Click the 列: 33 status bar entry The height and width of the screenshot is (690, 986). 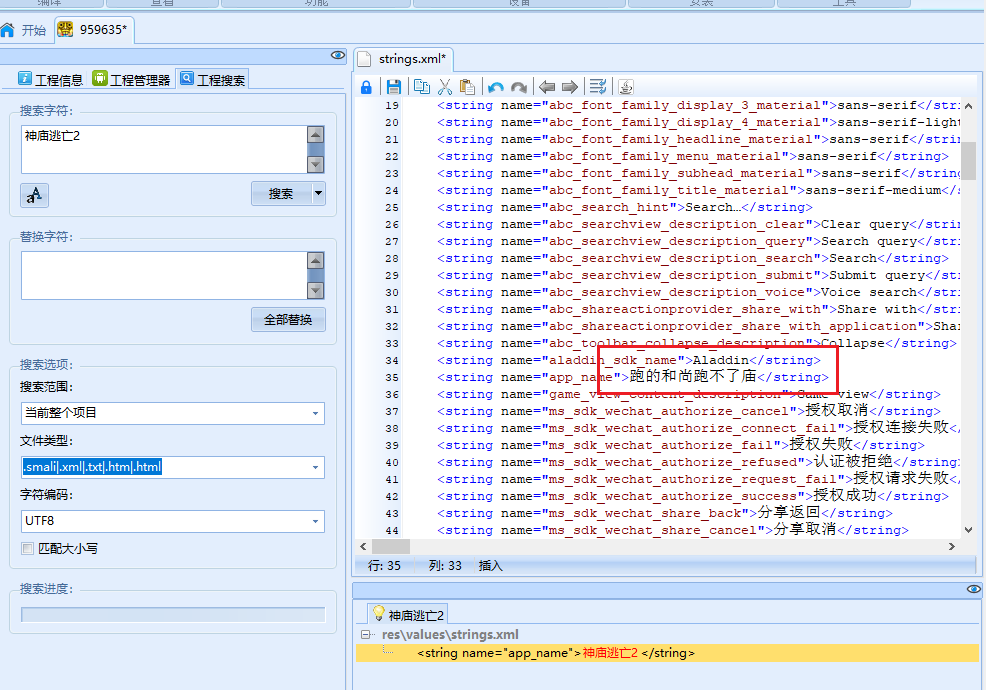[x=445, y=565]
